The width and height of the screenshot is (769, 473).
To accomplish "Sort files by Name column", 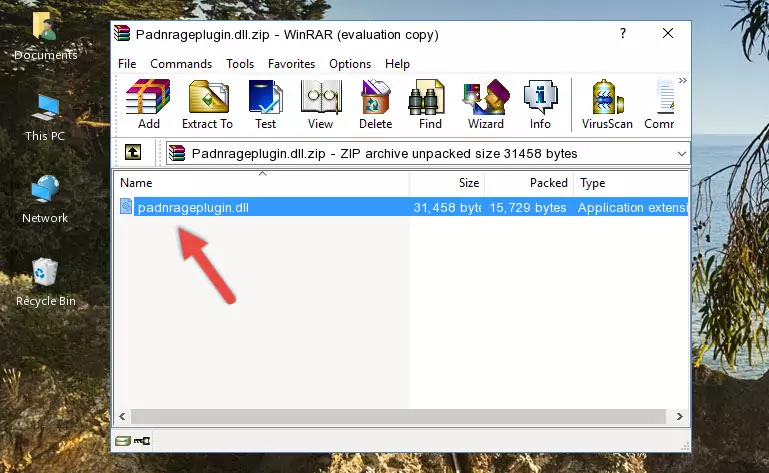I will click(x=262, y=183).
